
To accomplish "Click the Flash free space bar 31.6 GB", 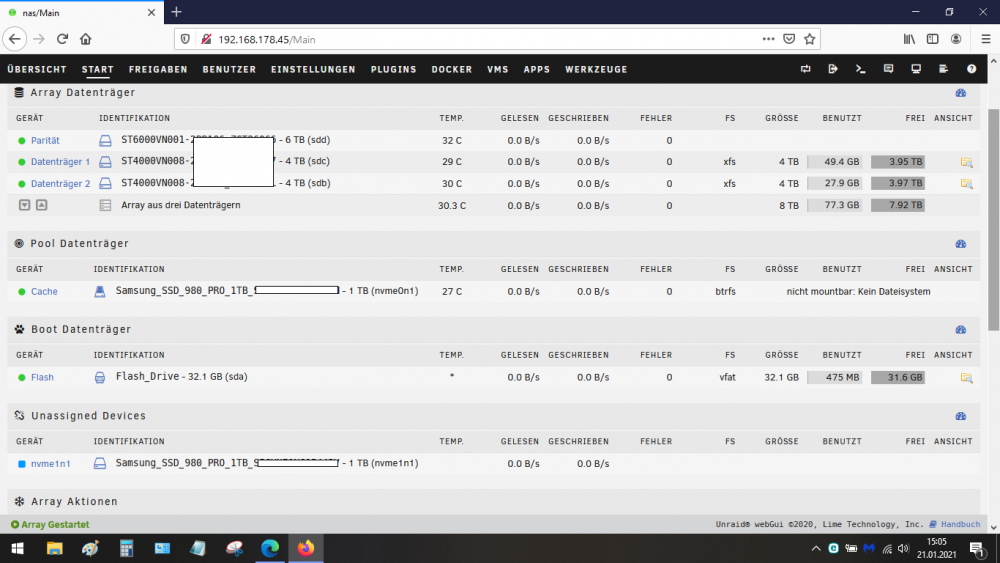I will (x=898, y=377).
